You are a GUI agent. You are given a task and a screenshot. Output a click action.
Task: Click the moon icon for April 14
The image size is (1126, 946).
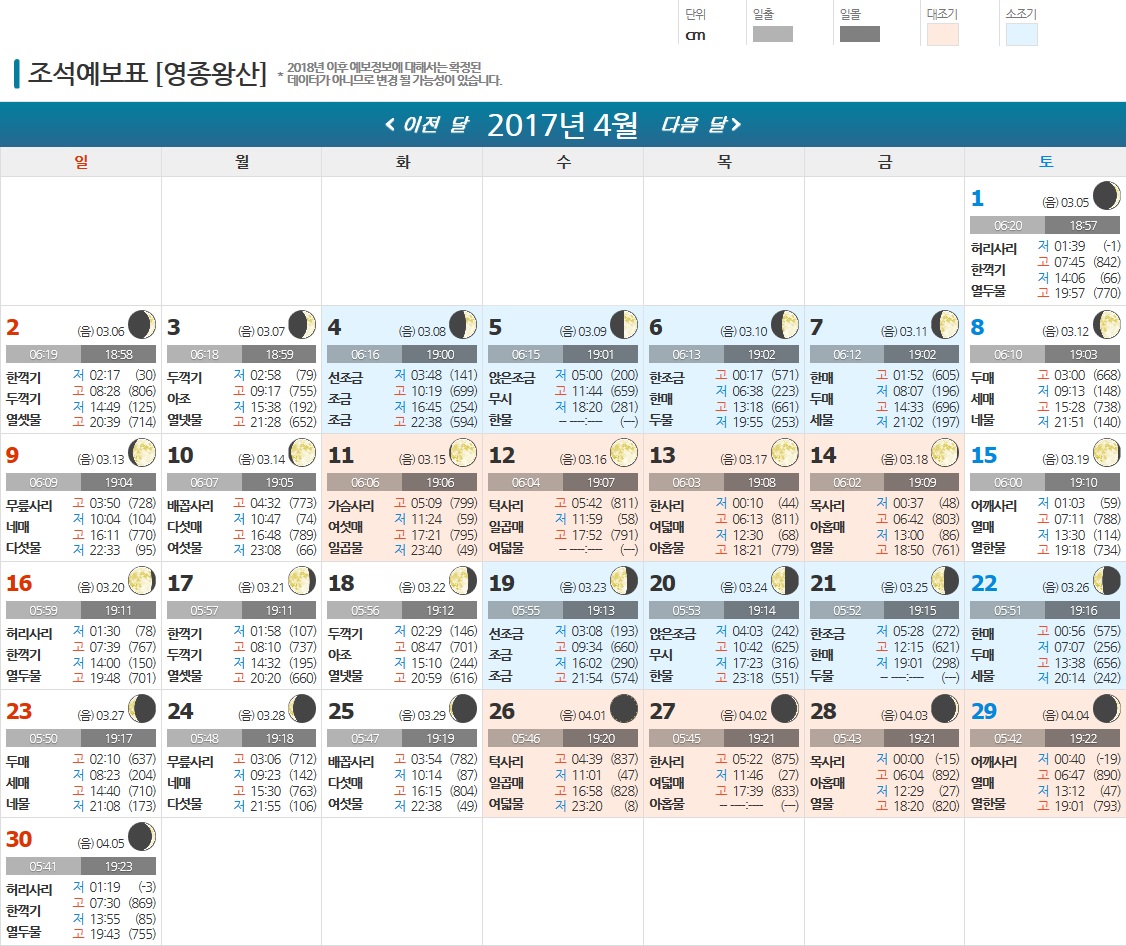[945, 453]
